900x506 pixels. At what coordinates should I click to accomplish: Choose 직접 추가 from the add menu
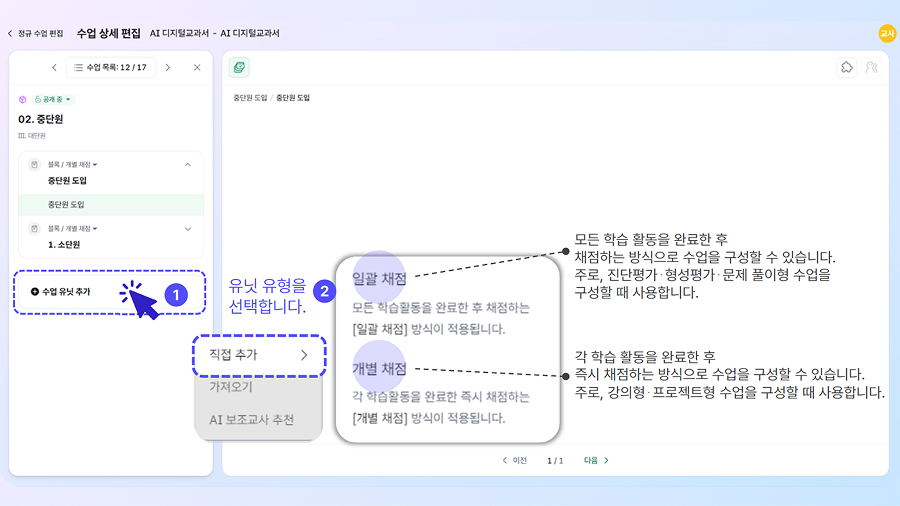258,355
